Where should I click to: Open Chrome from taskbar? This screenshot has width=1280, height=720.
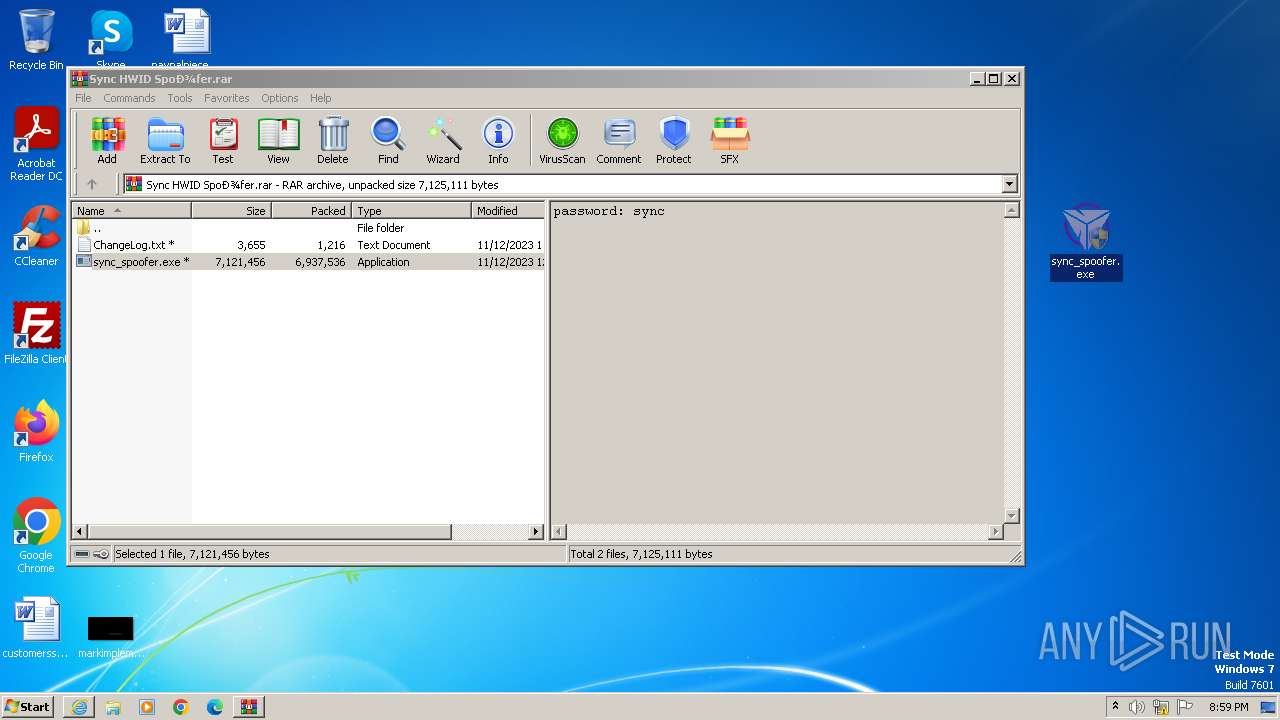pyautogui.click(x=181, y=707)
